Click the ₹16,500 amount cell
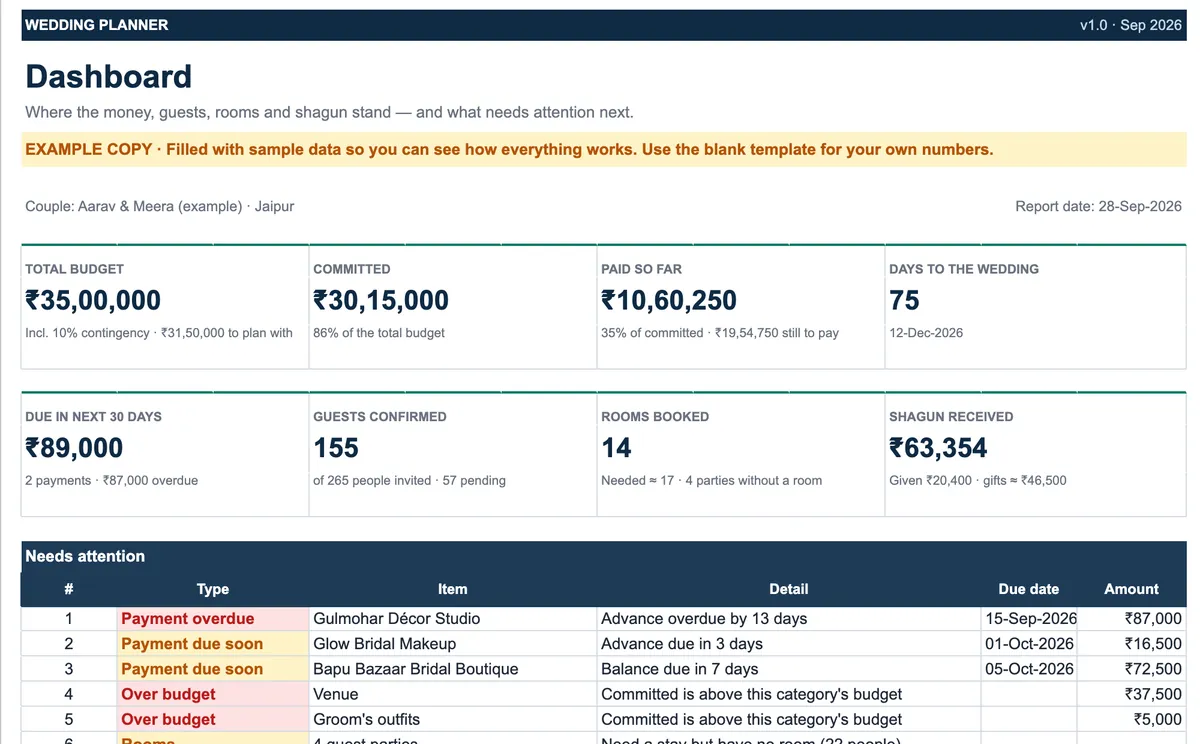1200x744 pixels. pos(1132,644)
